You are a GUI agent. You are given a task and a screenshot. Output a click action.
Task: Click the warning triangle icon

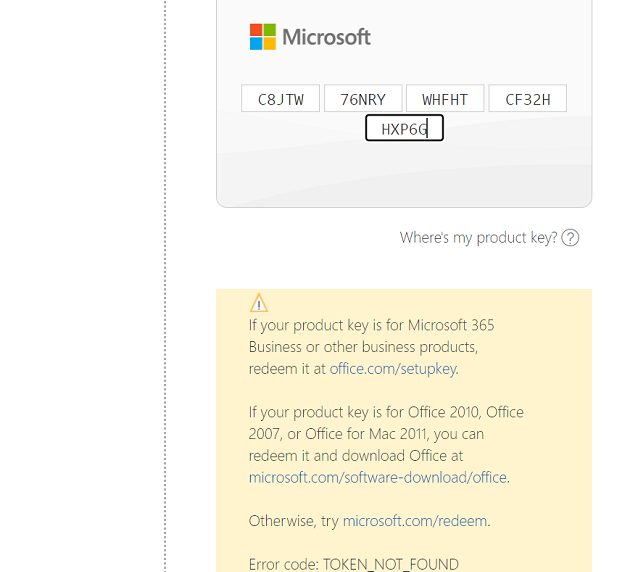pos(259,303)
